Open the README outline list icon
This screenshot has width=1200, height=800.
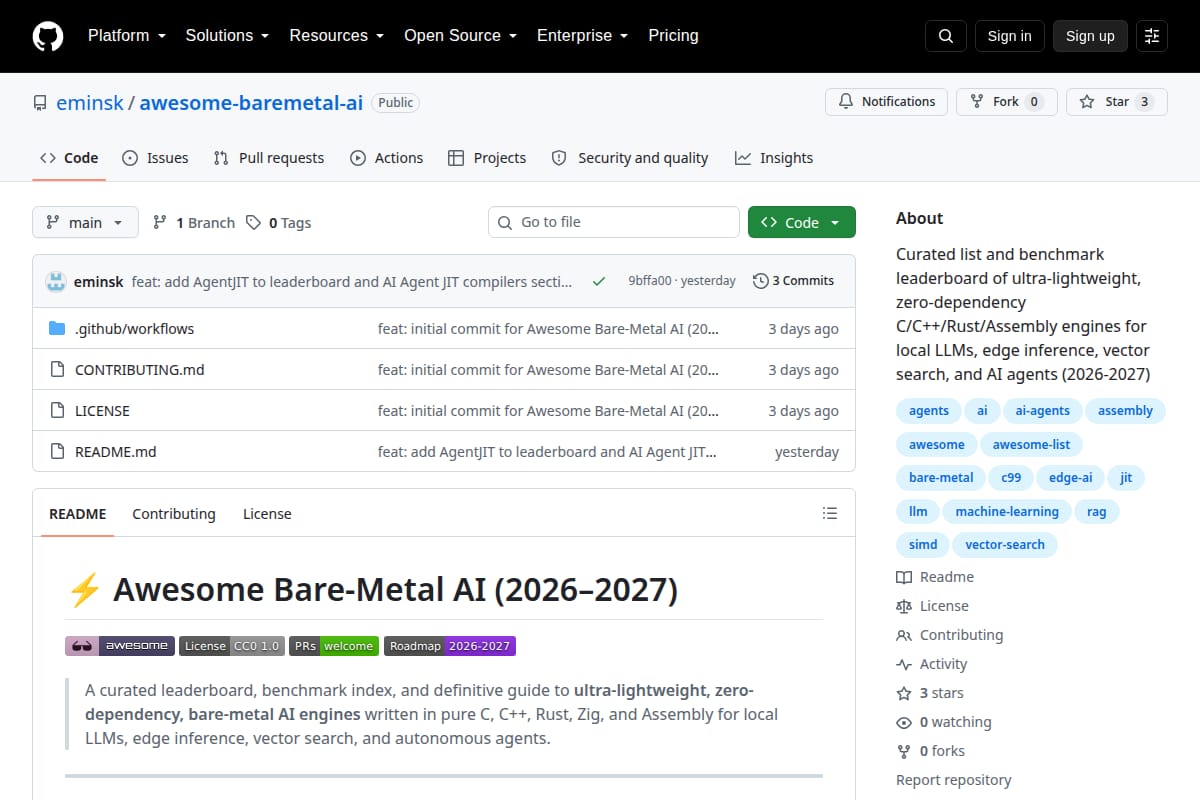[830, 514]
